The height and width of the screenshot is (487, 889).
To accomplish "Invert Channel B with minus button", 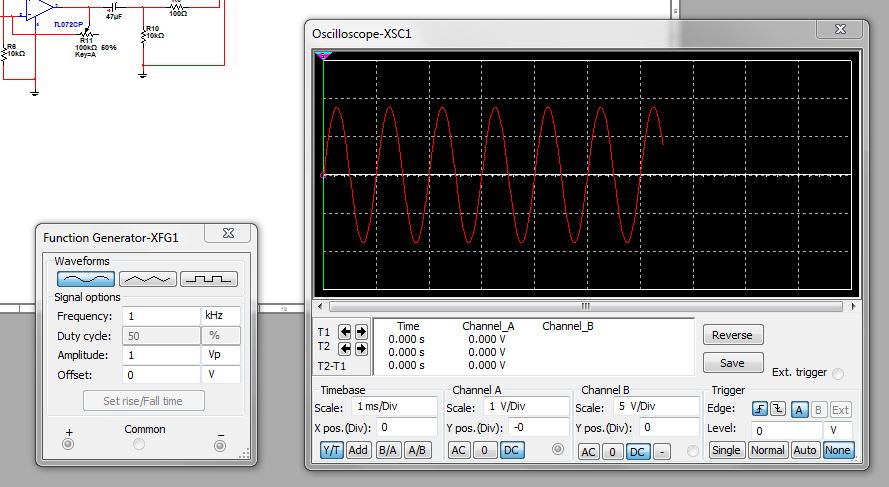I will (661, 452).
